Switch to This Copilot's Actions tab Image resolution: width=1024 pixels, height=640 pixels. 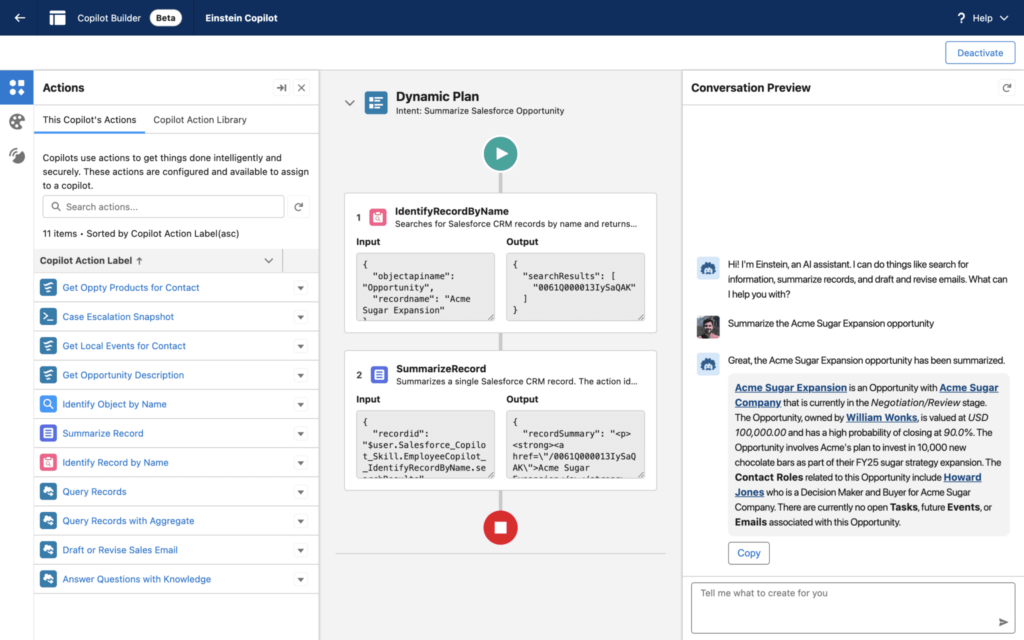89,120
